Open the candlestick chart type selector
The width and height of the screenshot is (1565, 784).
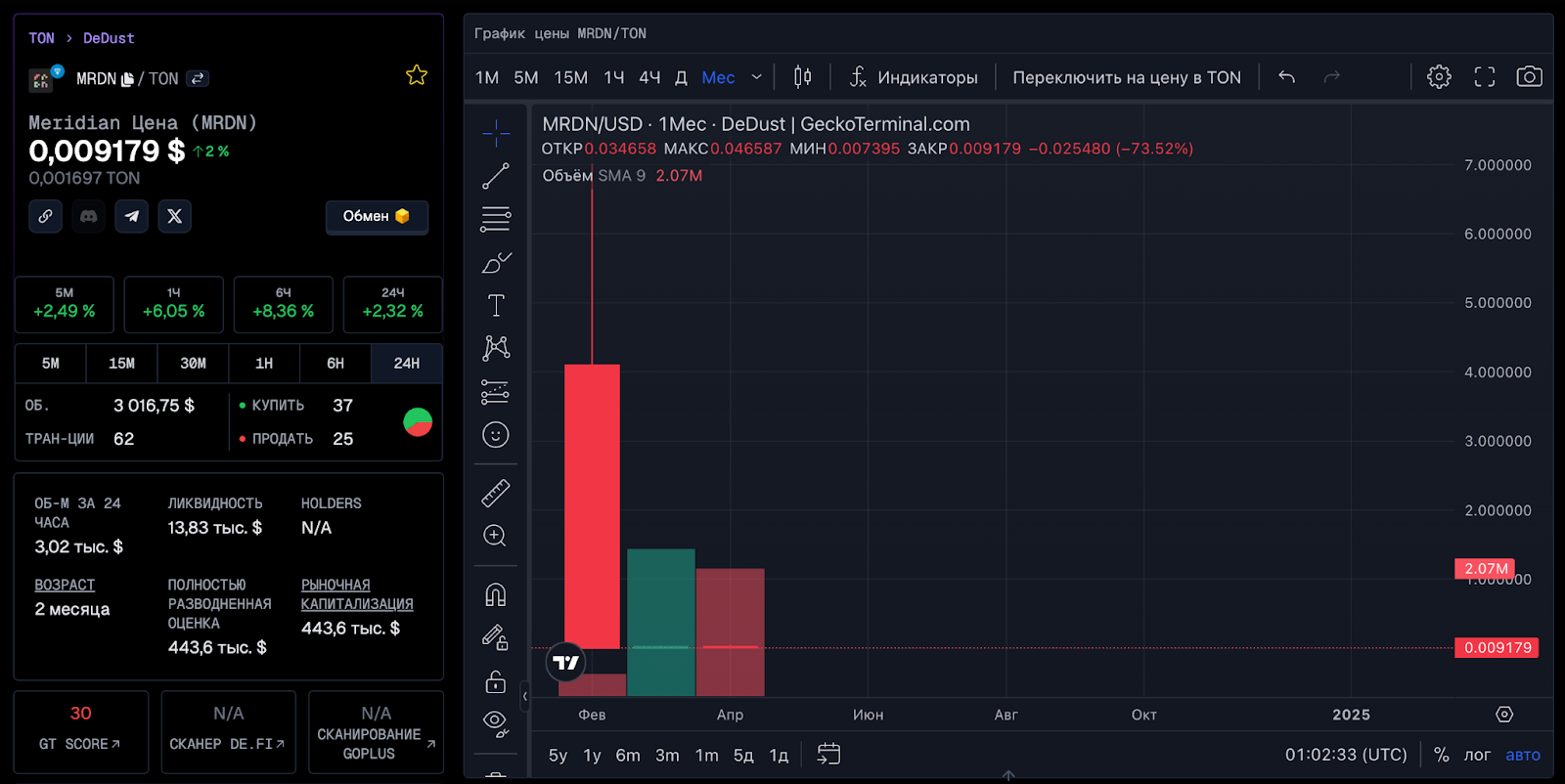click(x=802, y=76)
